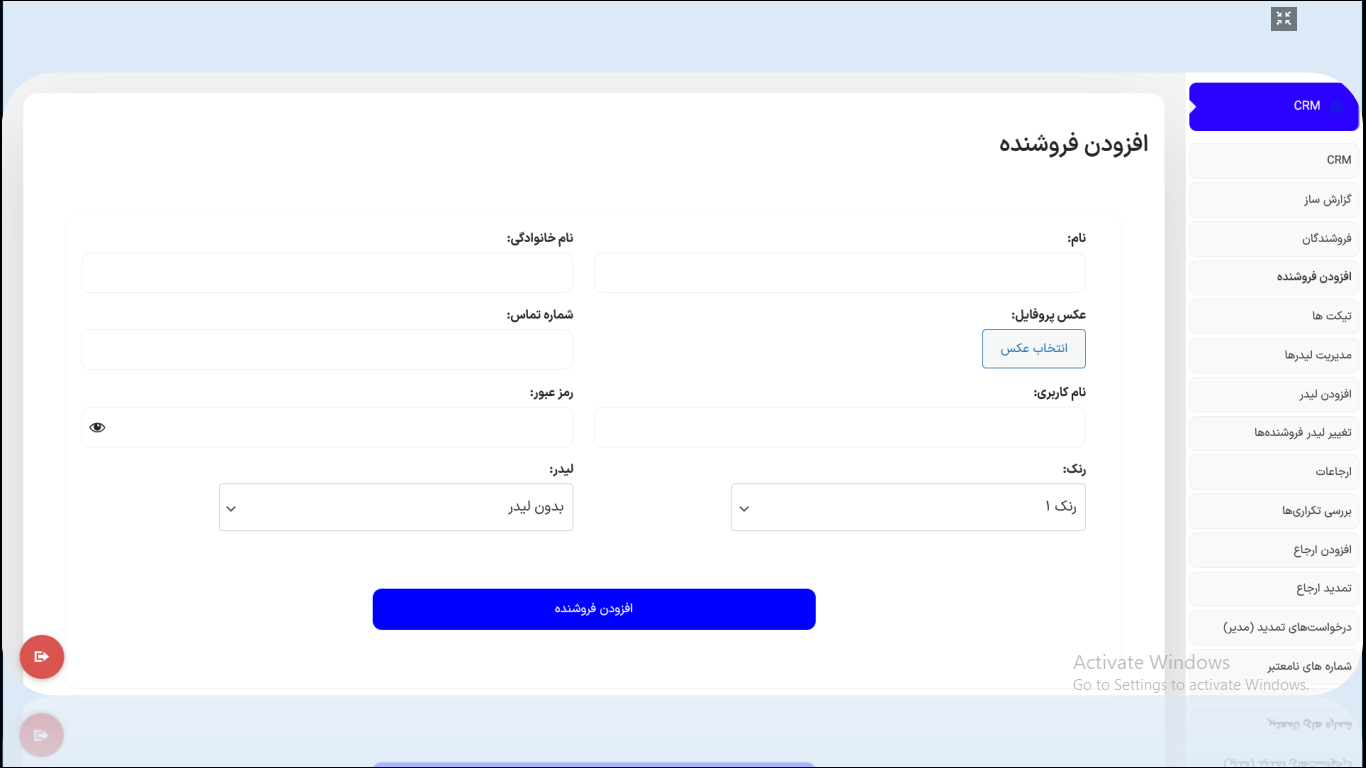
Task: Open ارجاعات in the sidebar
Action: pos(1272,472)
